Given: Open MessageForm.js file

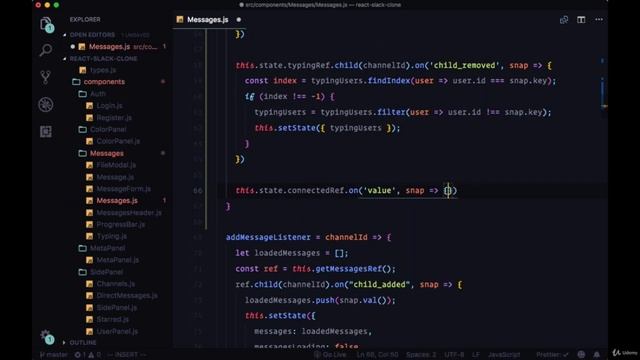Looking at the screenshot, I should (124, 189).
